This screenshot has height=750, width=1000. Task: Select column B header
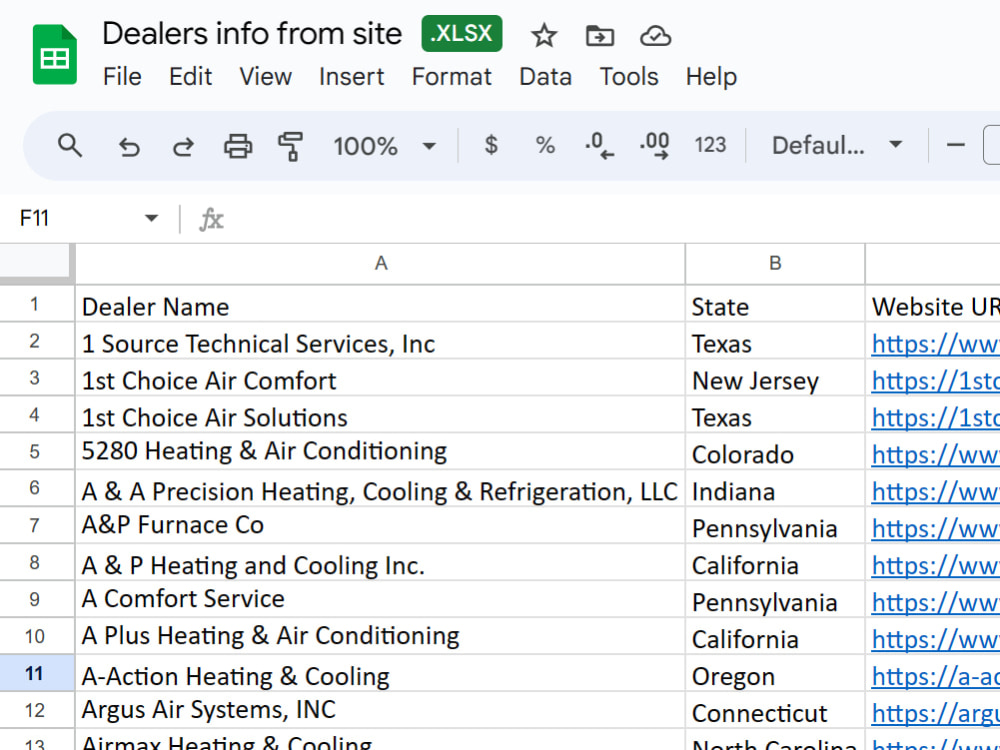pos(775,263)
